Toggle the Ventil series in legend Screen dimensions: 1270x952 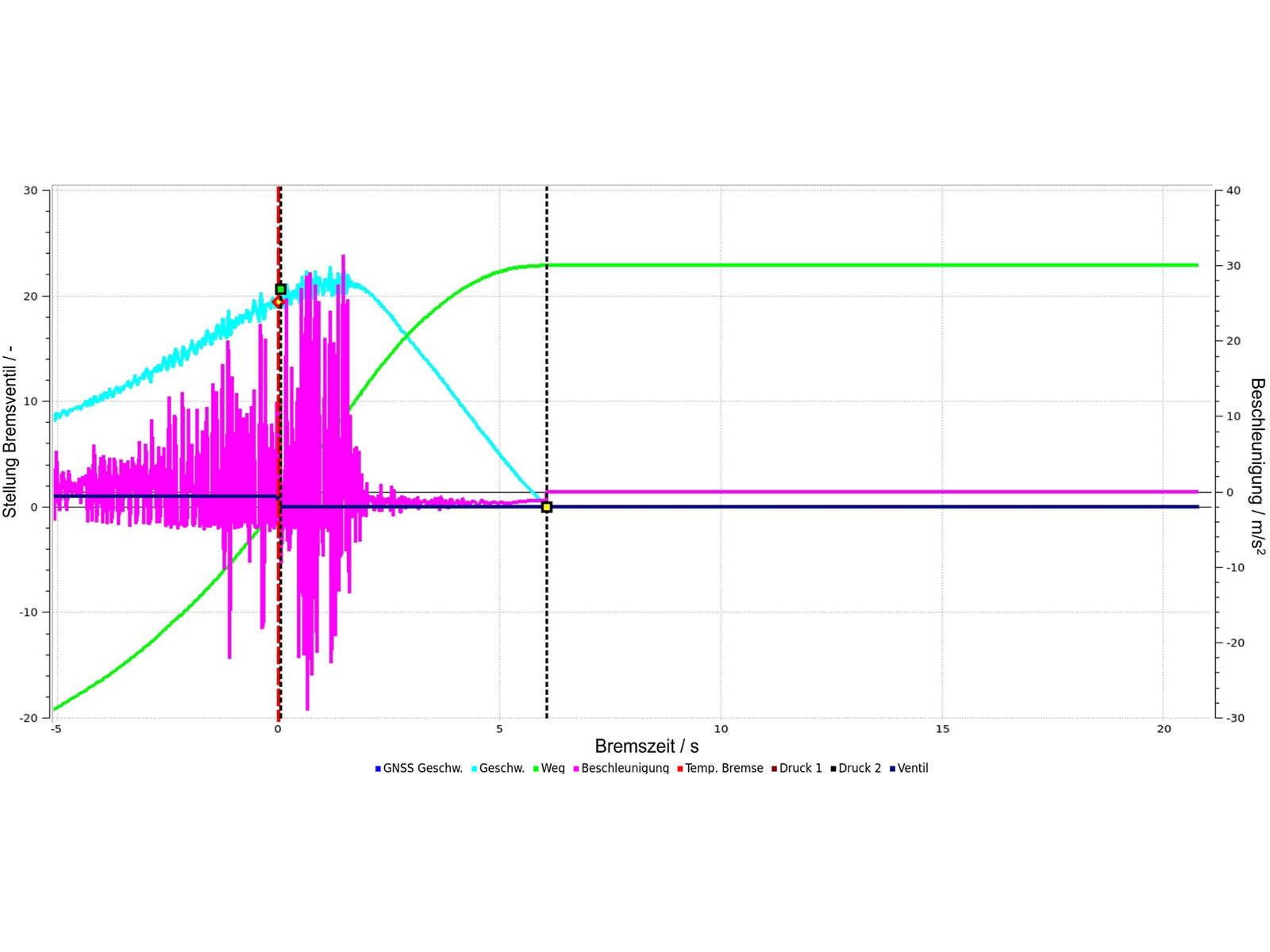tap(908, 769)
